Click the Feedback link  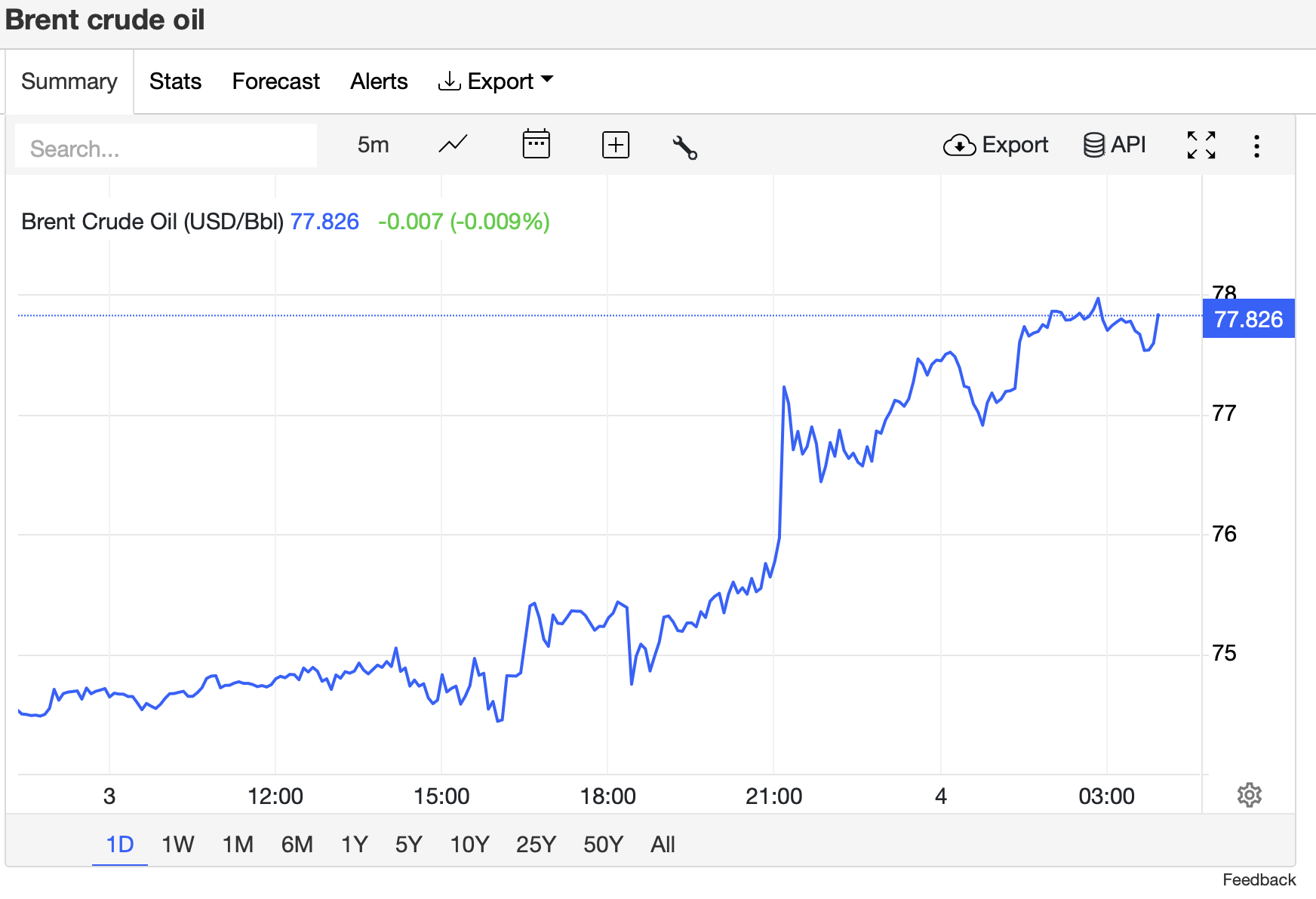[1259, 879]
